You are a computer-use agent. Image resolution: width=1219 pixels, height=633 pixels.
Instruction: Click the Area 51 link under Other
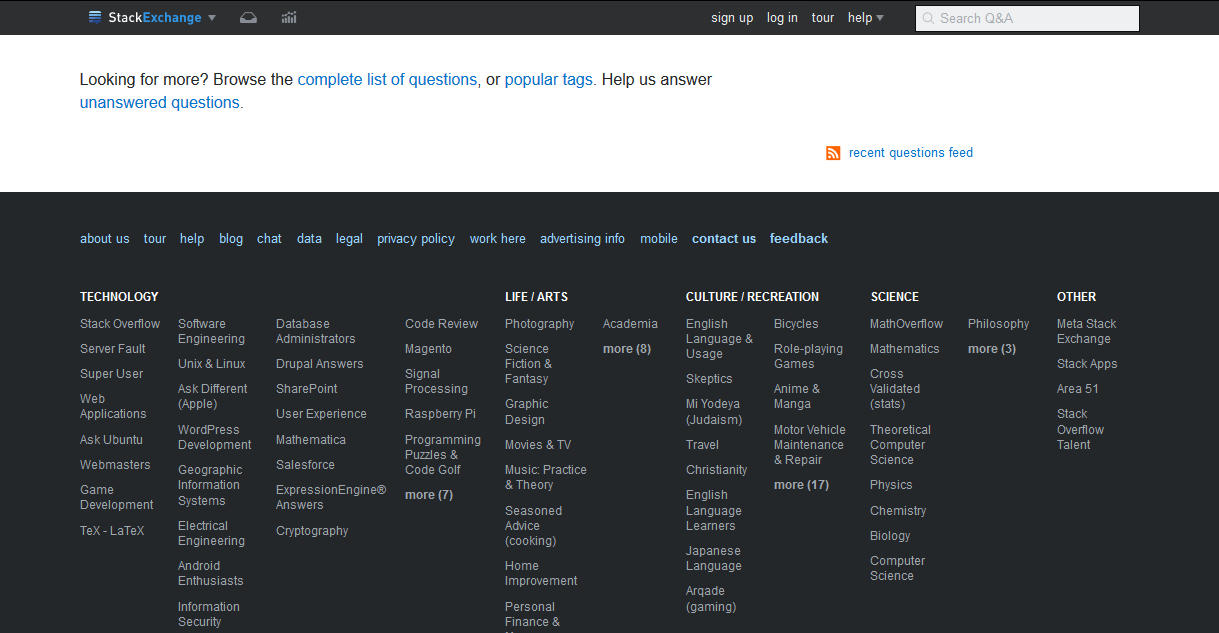[x=1077, y=388]
